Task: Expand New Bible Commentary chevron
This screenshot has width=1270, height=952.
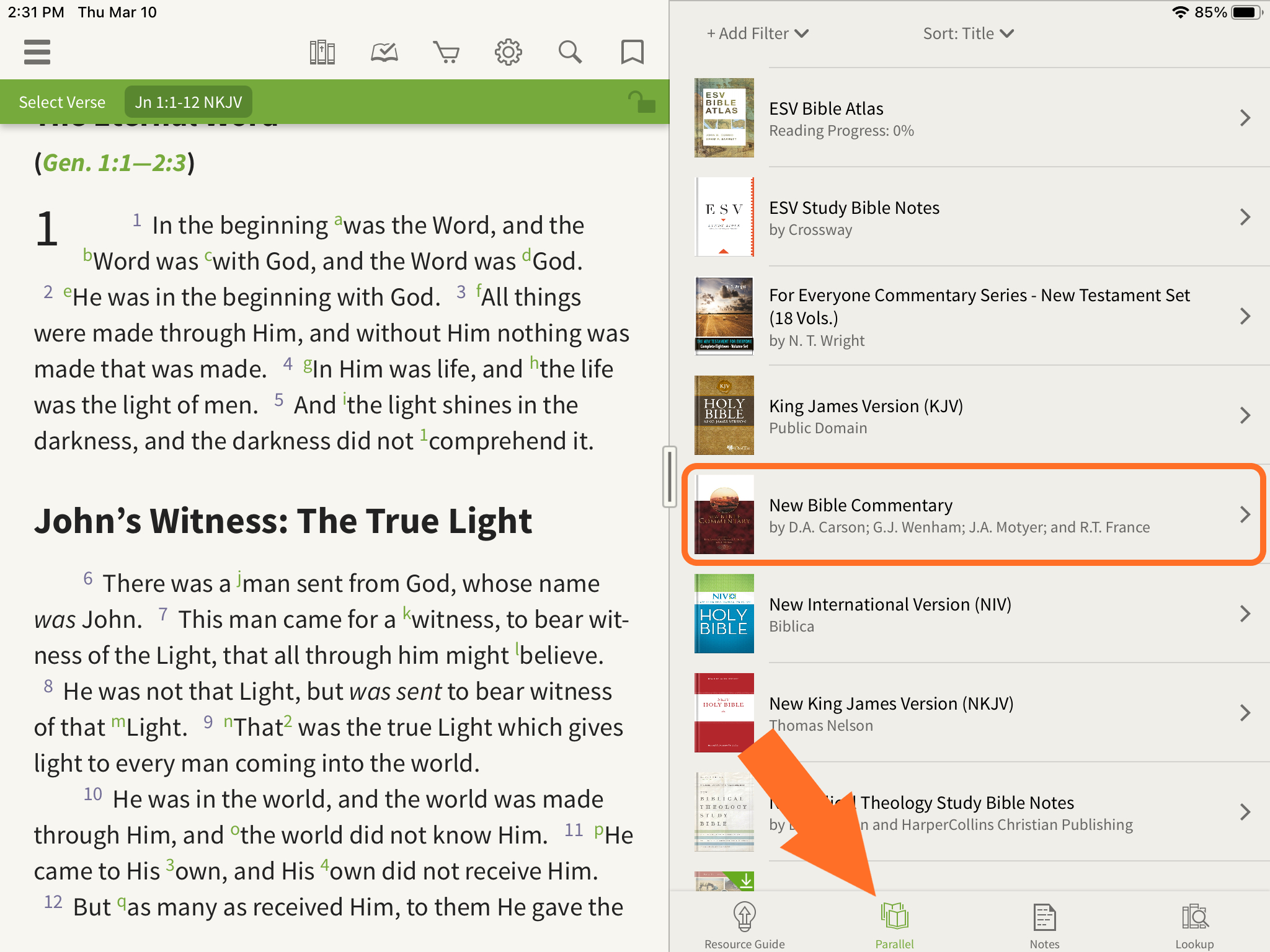Action: click(1245, 514)
